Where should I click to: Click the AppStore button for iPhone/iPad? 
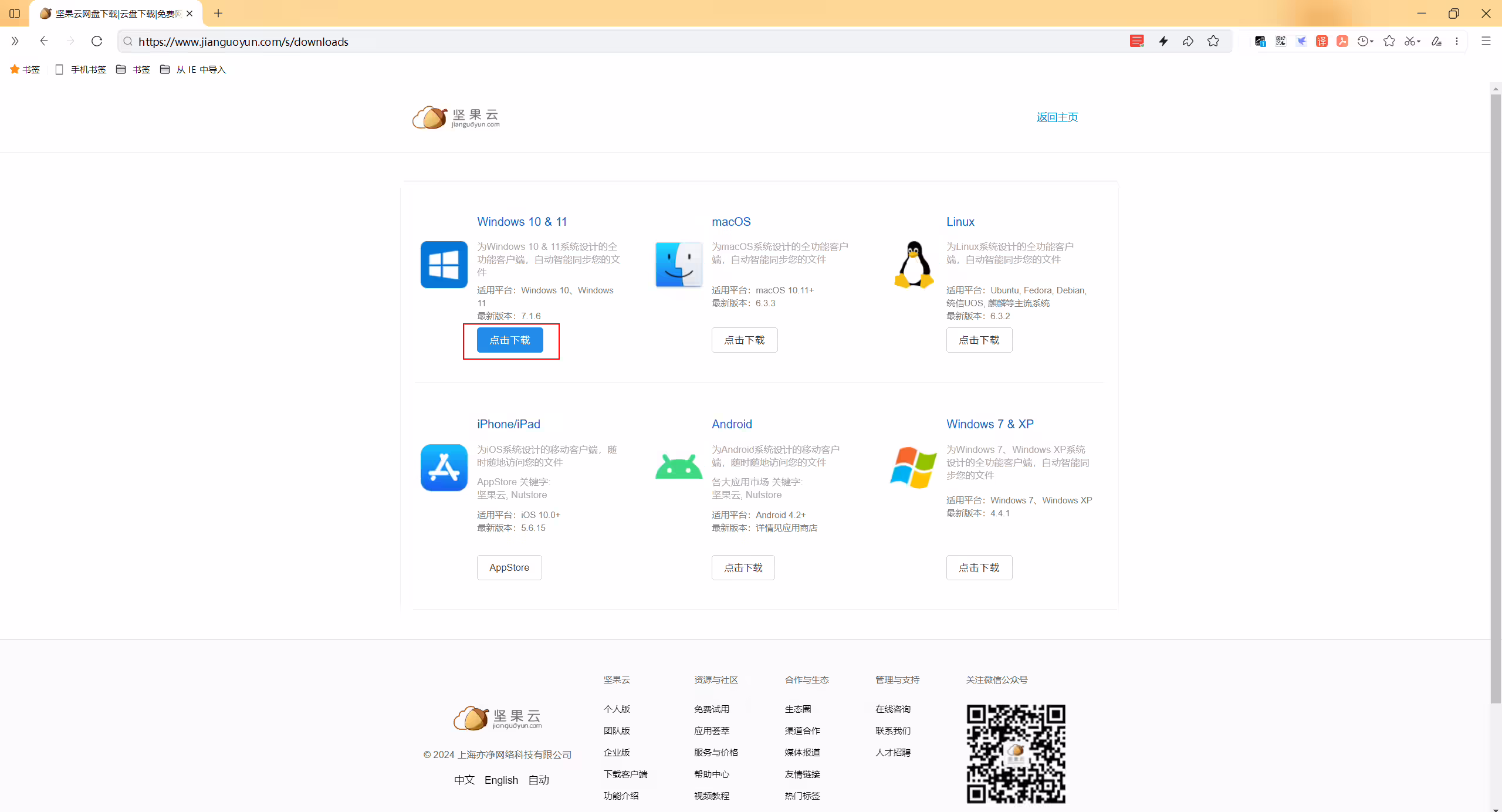coord(509,567)
